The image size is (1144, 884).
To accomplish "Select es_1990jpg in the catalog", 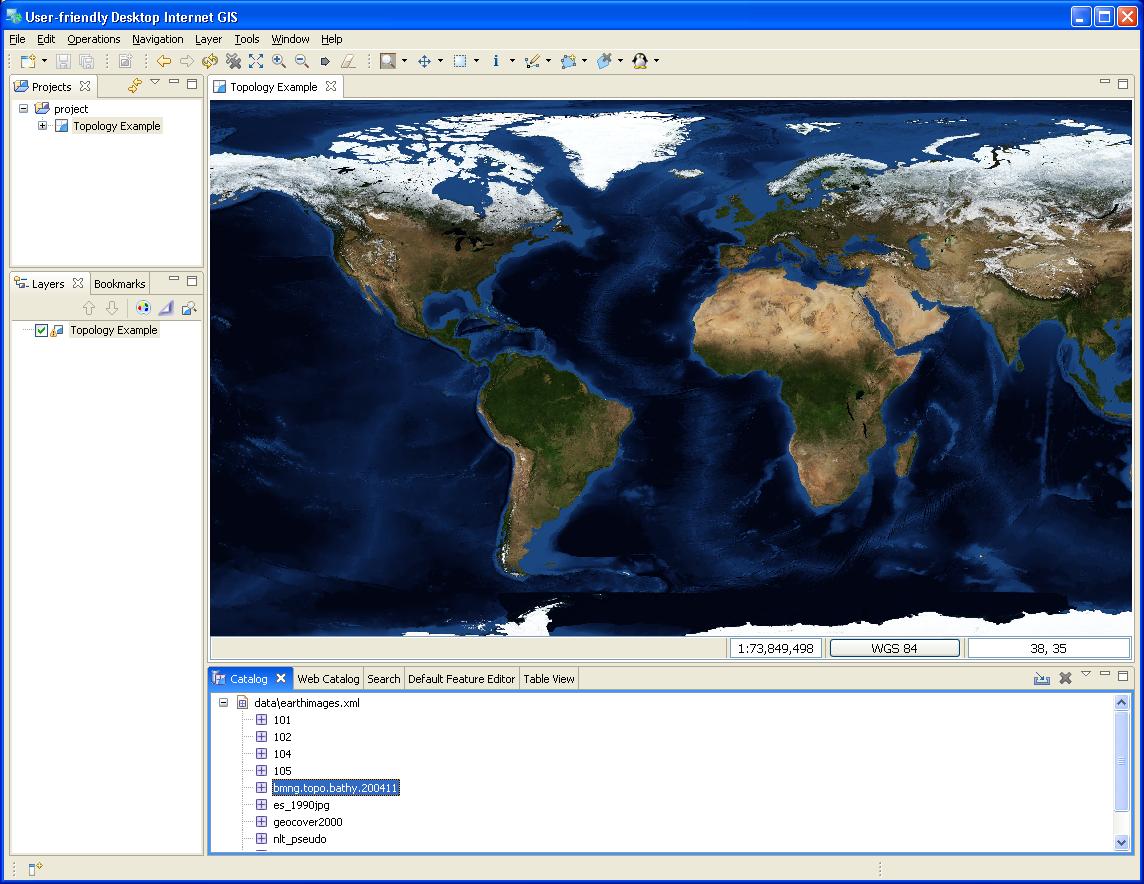I will click(301, 805).
